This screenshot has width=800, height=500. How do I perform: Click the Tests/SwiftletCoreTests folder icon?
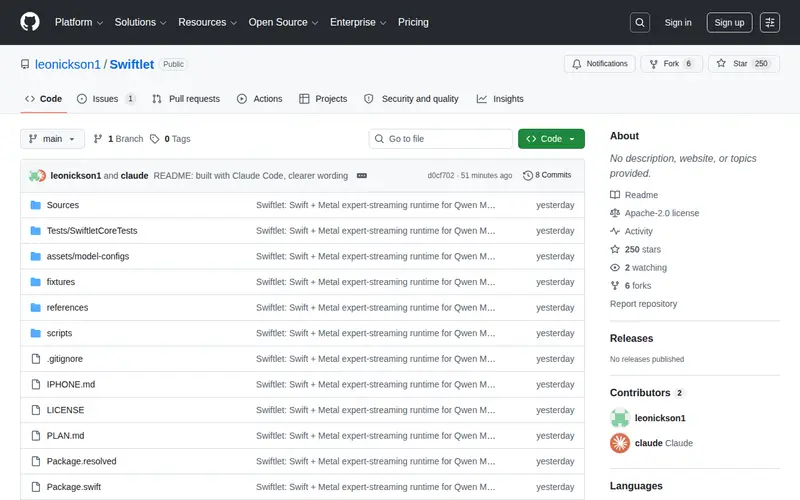pyautogui.click(x=36, y=231)
